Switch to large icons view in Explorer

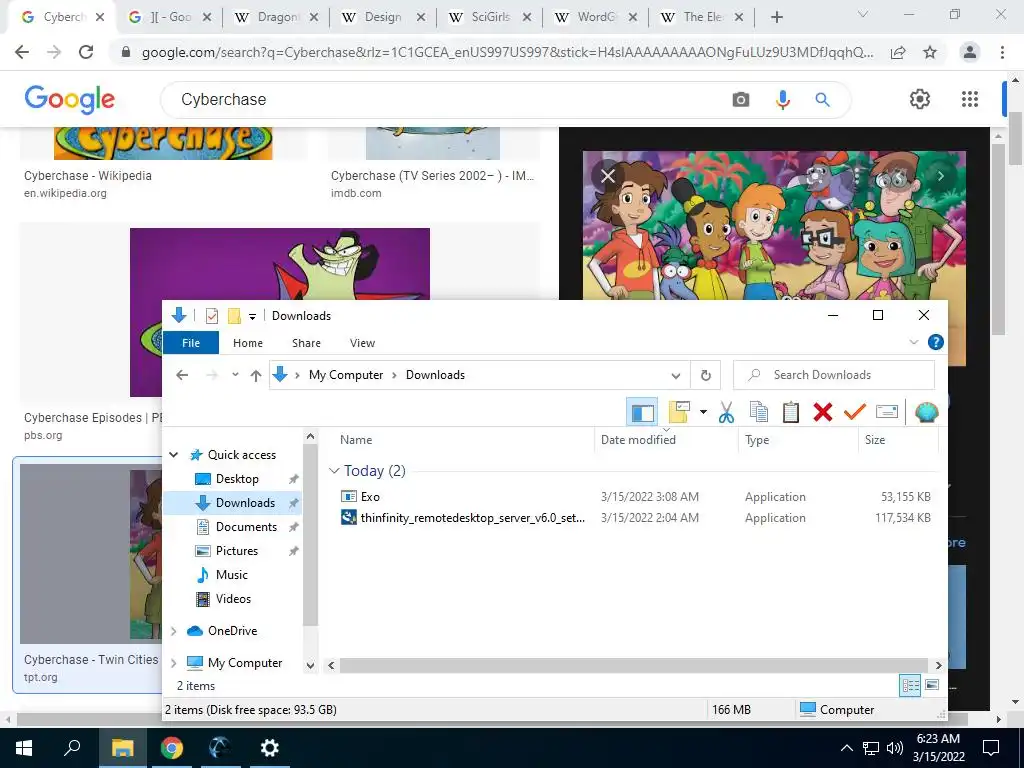coord(932,685)
